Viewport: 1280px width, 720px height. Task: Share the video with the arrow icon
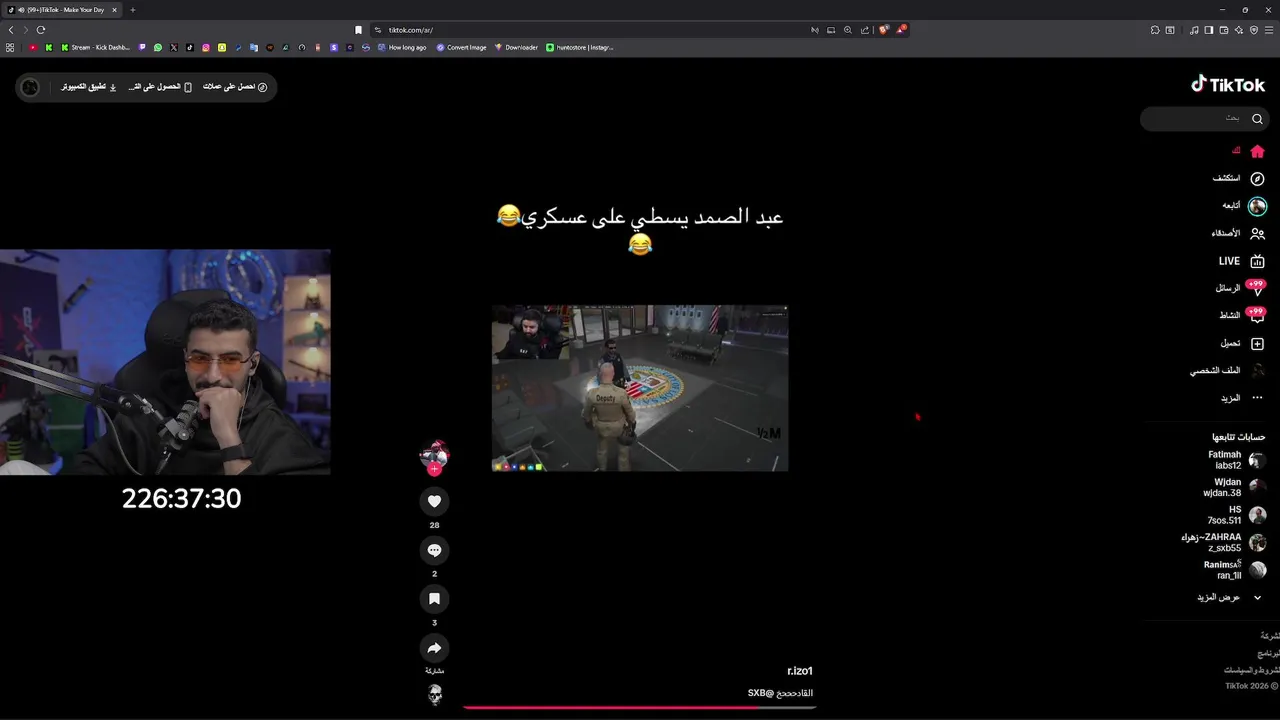pyautogui.click(x=434, y=647)
